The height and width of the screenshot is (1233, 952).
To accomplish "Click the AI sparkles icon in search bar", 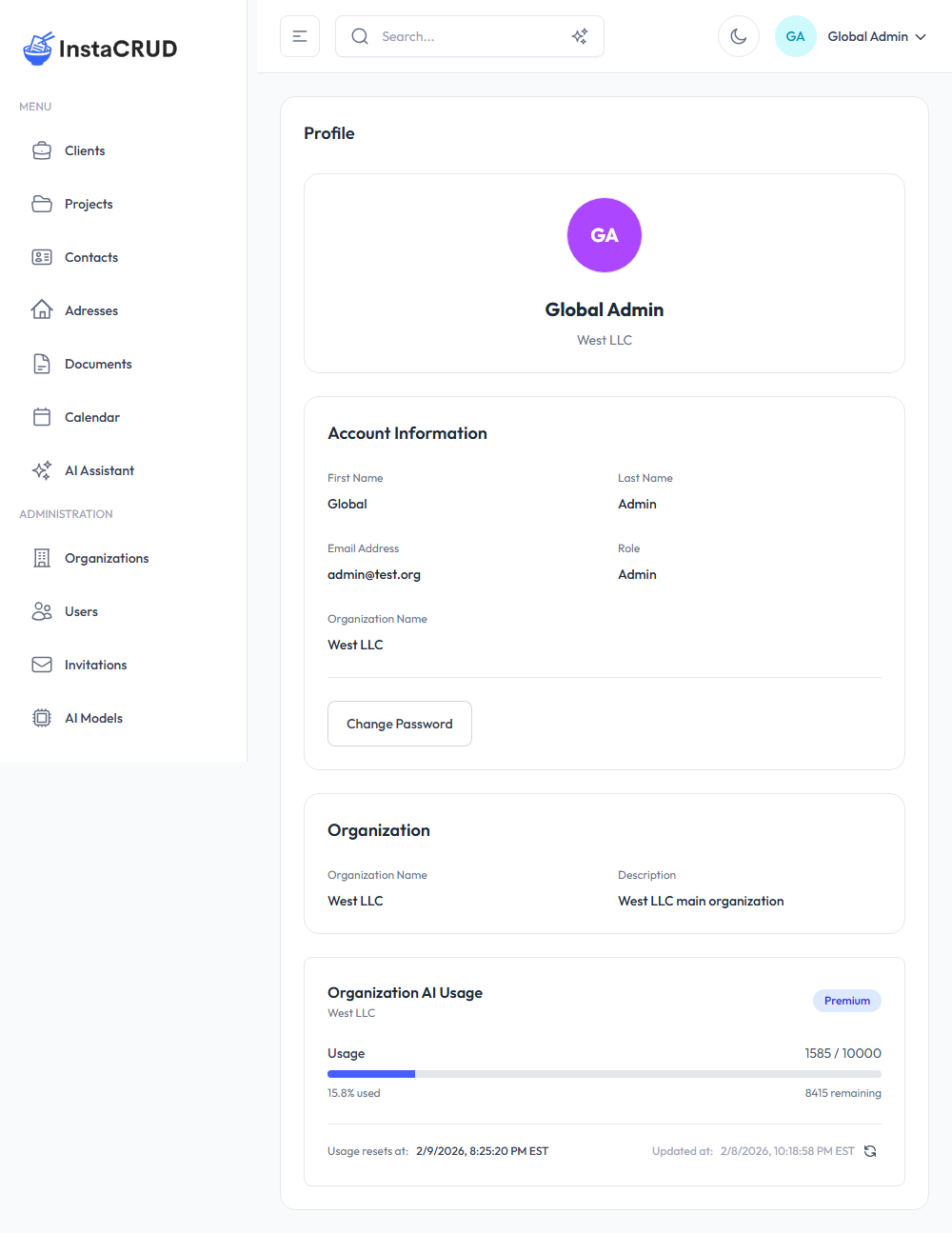I will [580, 36].
